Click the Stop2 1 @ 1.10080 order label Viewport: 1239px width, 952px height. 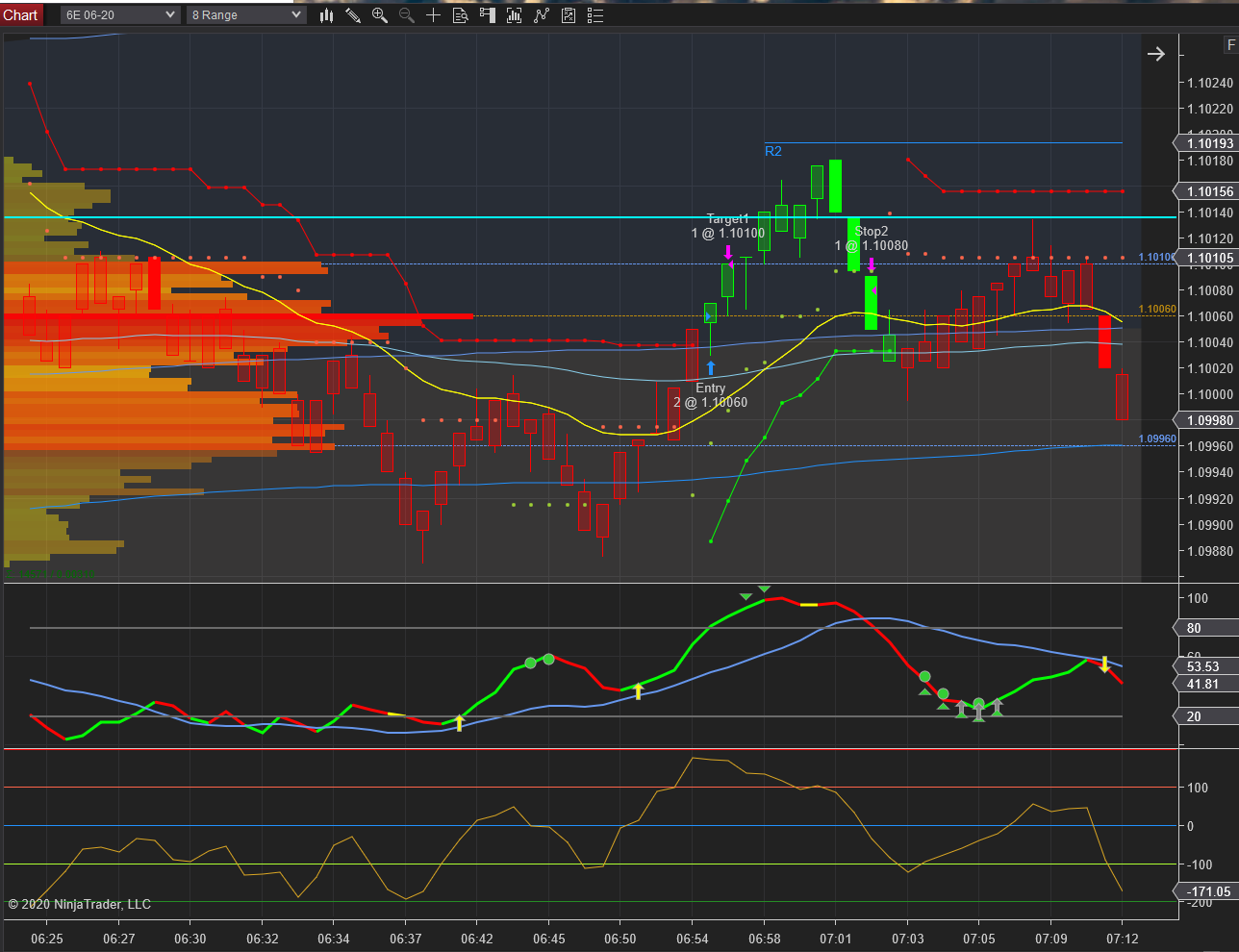pyautogui.click(x=872, y=238)
